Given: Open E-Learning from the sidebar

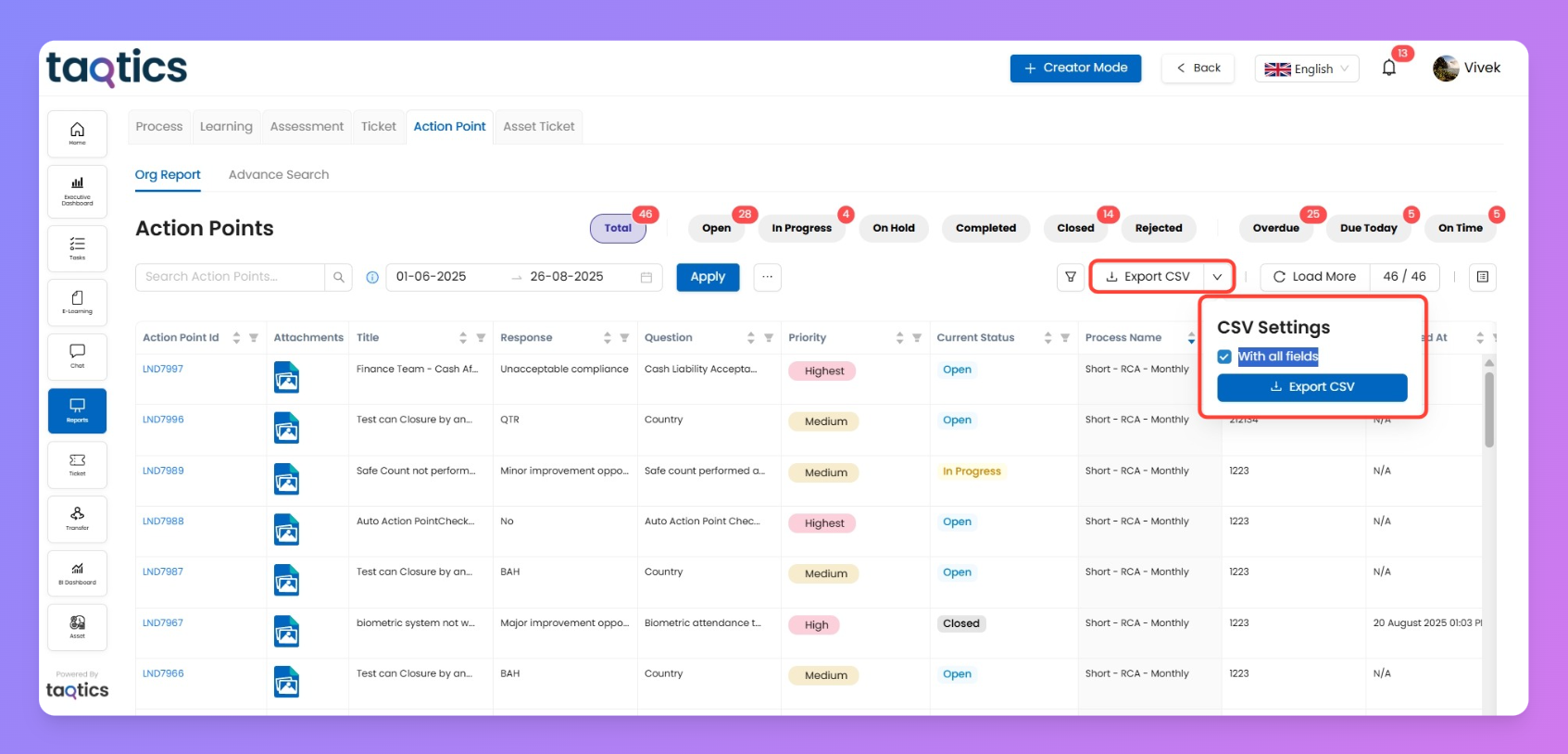Looking at the screenshot, I should [78, 302].
